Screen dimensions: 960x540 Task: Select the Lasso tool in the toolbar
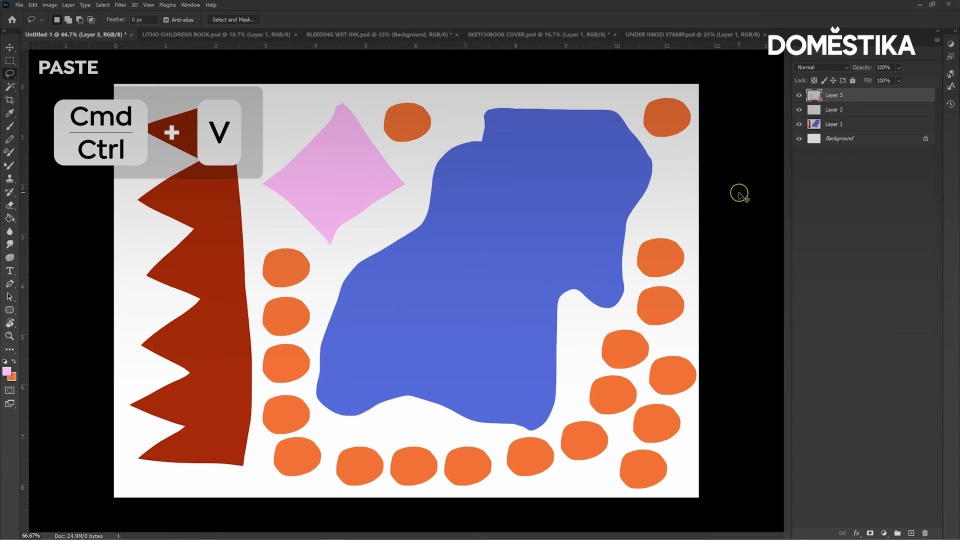[x=10, y=74]
